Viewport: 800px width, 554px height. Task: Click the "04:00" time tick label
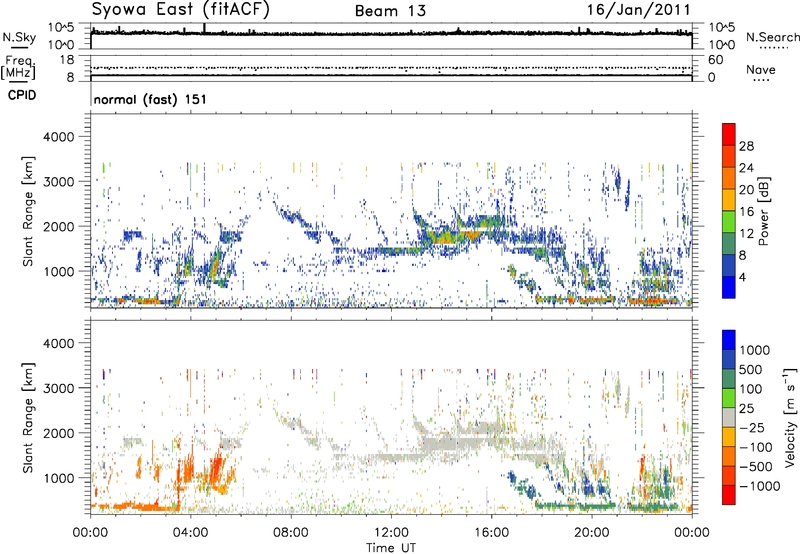pos(191,533)
